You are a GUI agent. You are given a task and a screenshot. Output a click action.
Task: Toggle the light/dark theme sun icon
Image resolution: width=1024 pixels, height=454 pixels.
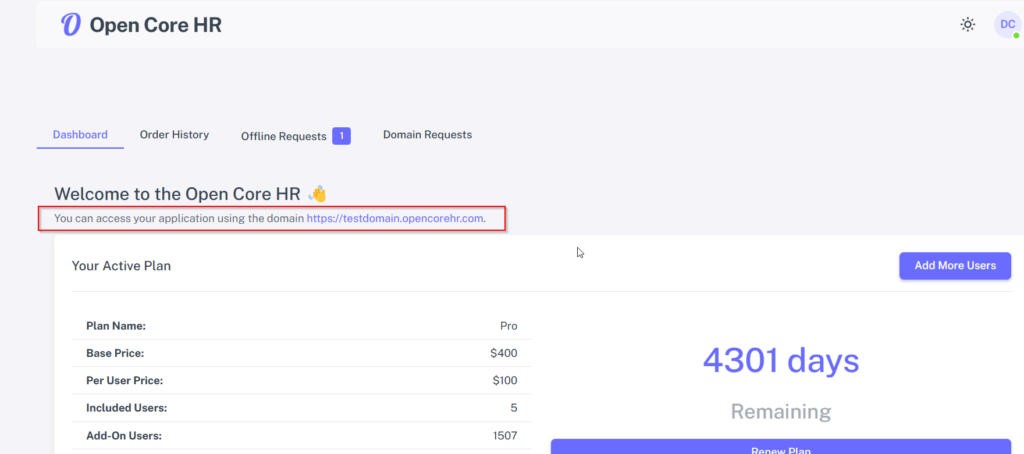pyautogui.click(x=967, y=25)
